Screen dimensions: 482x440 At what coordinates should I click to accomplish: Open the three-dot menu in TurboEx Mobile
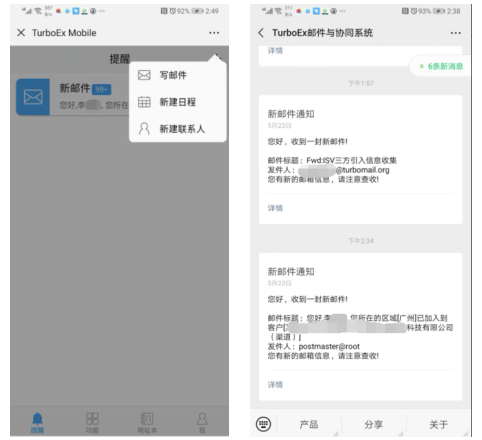click(x=214, y=33)
